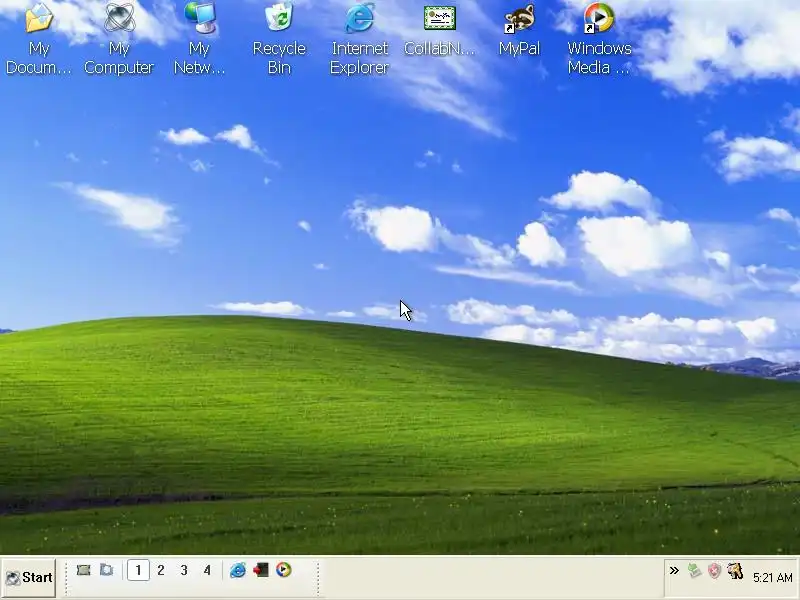Select the CollabN... desktop icon

coord(439,30)
